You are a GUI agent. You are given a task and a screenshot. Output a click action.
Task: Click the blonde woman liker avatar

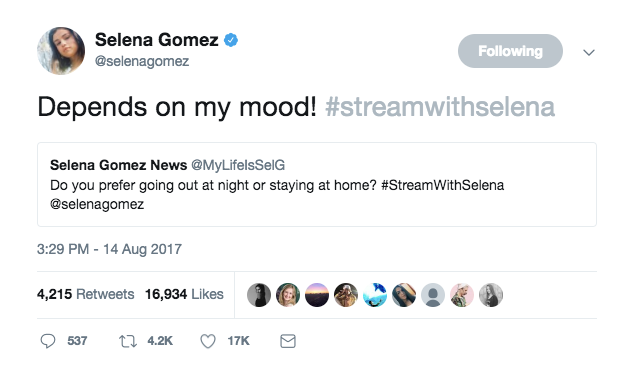point(288,295)
